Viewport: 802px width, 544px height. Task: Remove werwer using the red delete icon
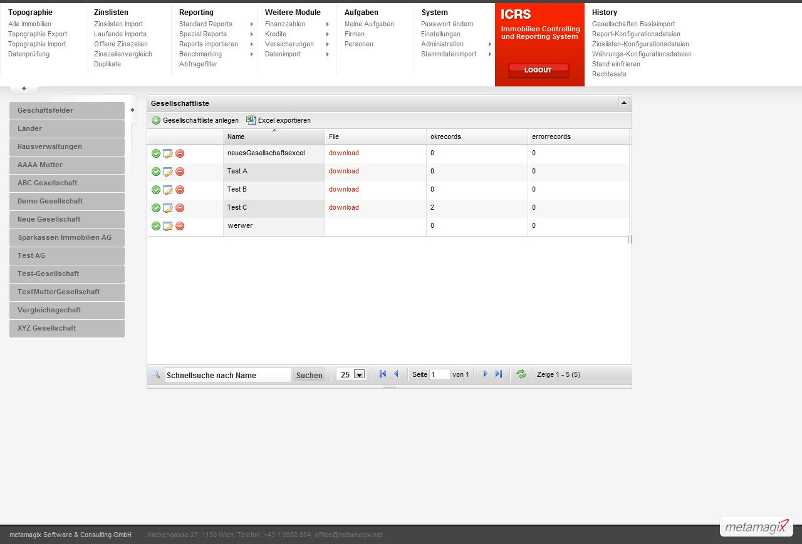[x=180, y=226]
